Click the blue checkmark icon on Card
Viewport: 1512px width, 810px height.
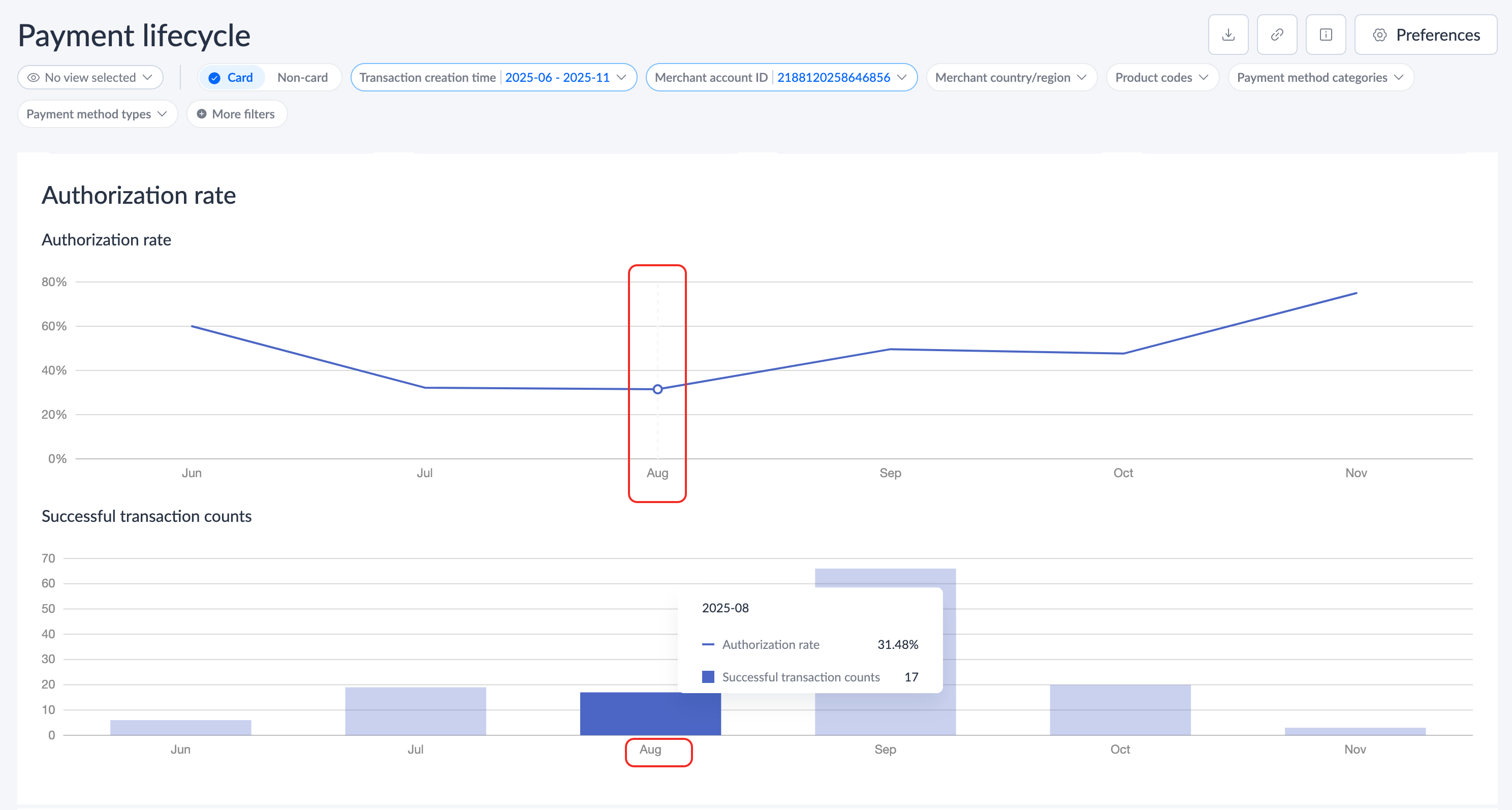point(214,77)
